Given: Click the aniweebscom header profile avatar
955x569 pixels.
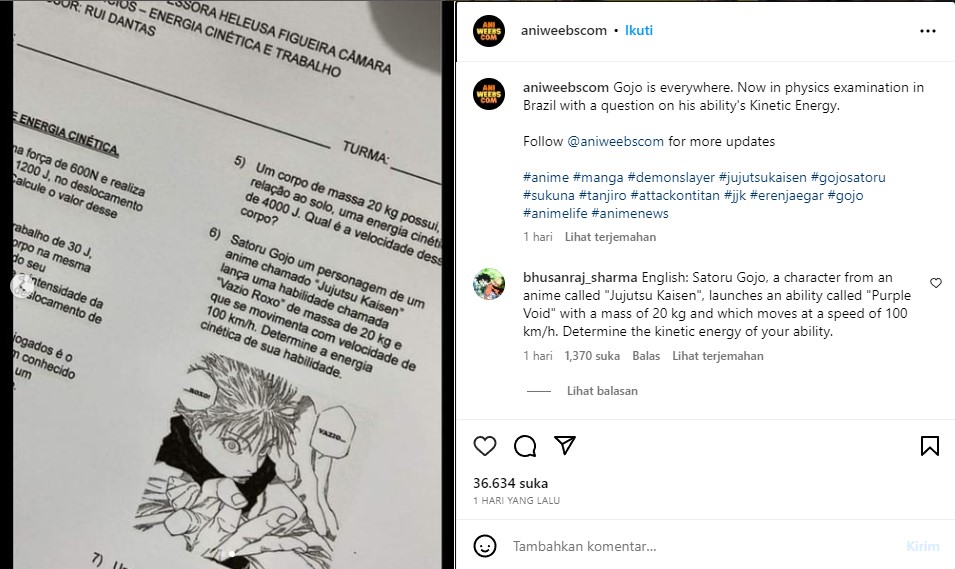Looking at the screenshot, I should click(x=488, y=30).
